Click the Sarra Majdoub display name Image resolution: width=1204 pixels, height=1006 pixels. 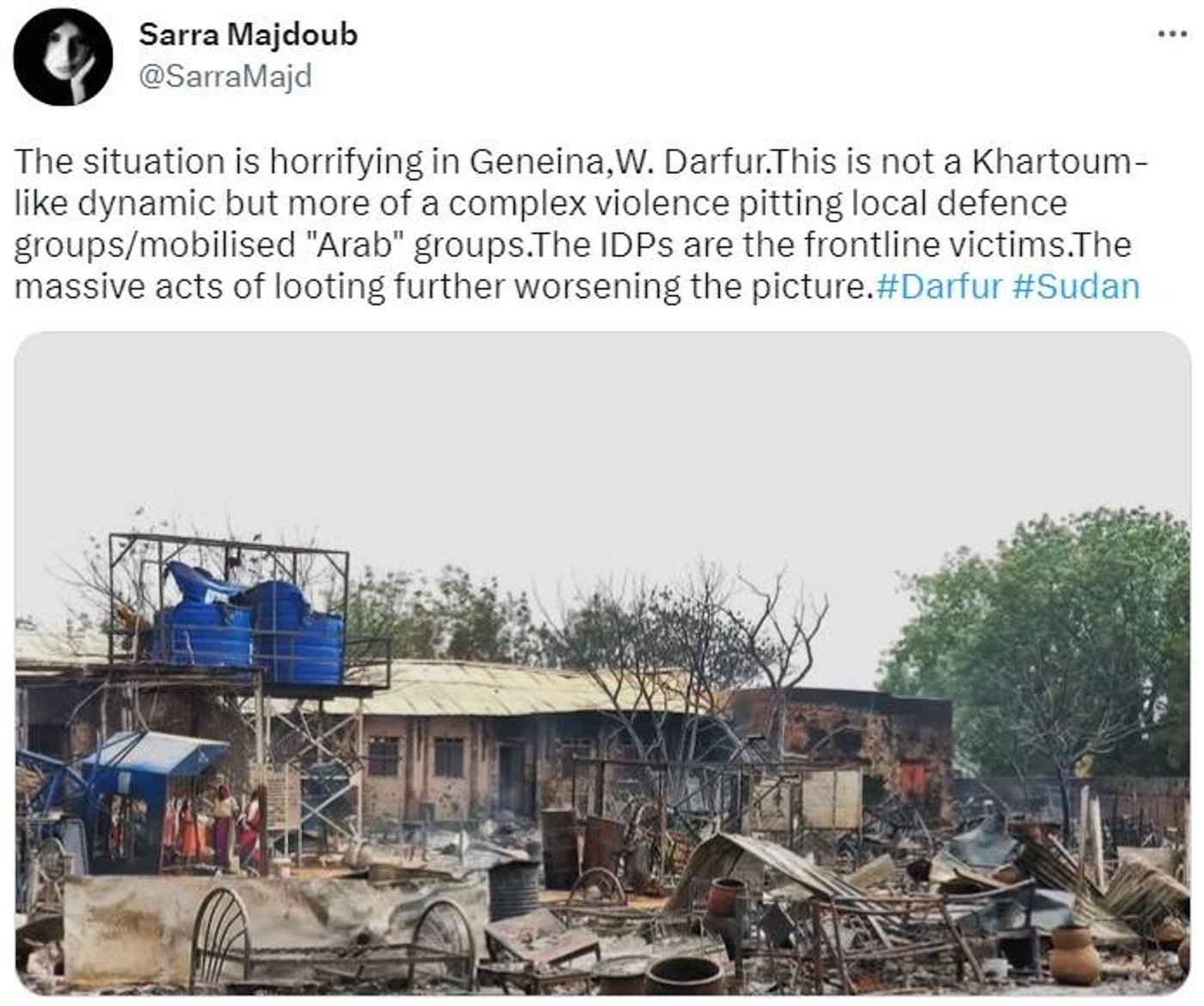pyautogui.click(x=248, y=35)
